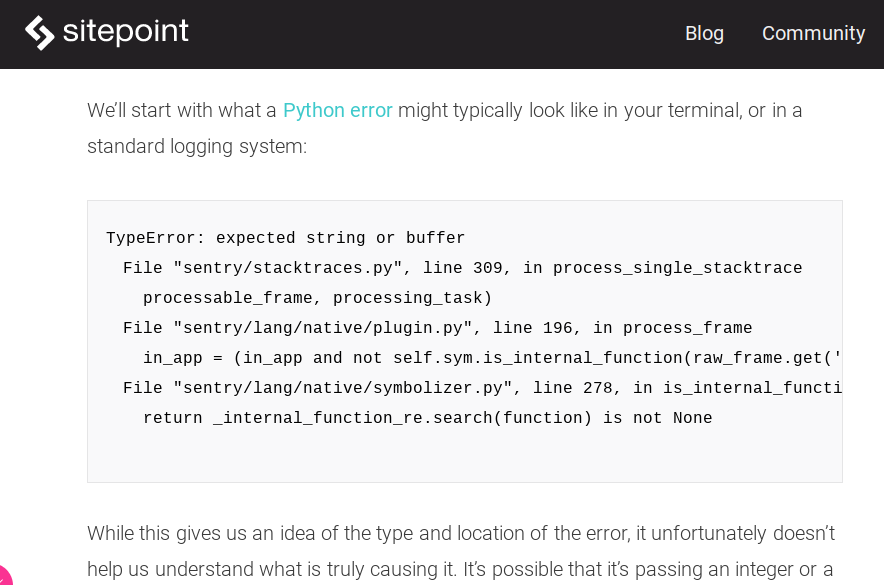Click the "TypeError: expected string or buffer" line

pyautogui.click(x=285, y=238)
